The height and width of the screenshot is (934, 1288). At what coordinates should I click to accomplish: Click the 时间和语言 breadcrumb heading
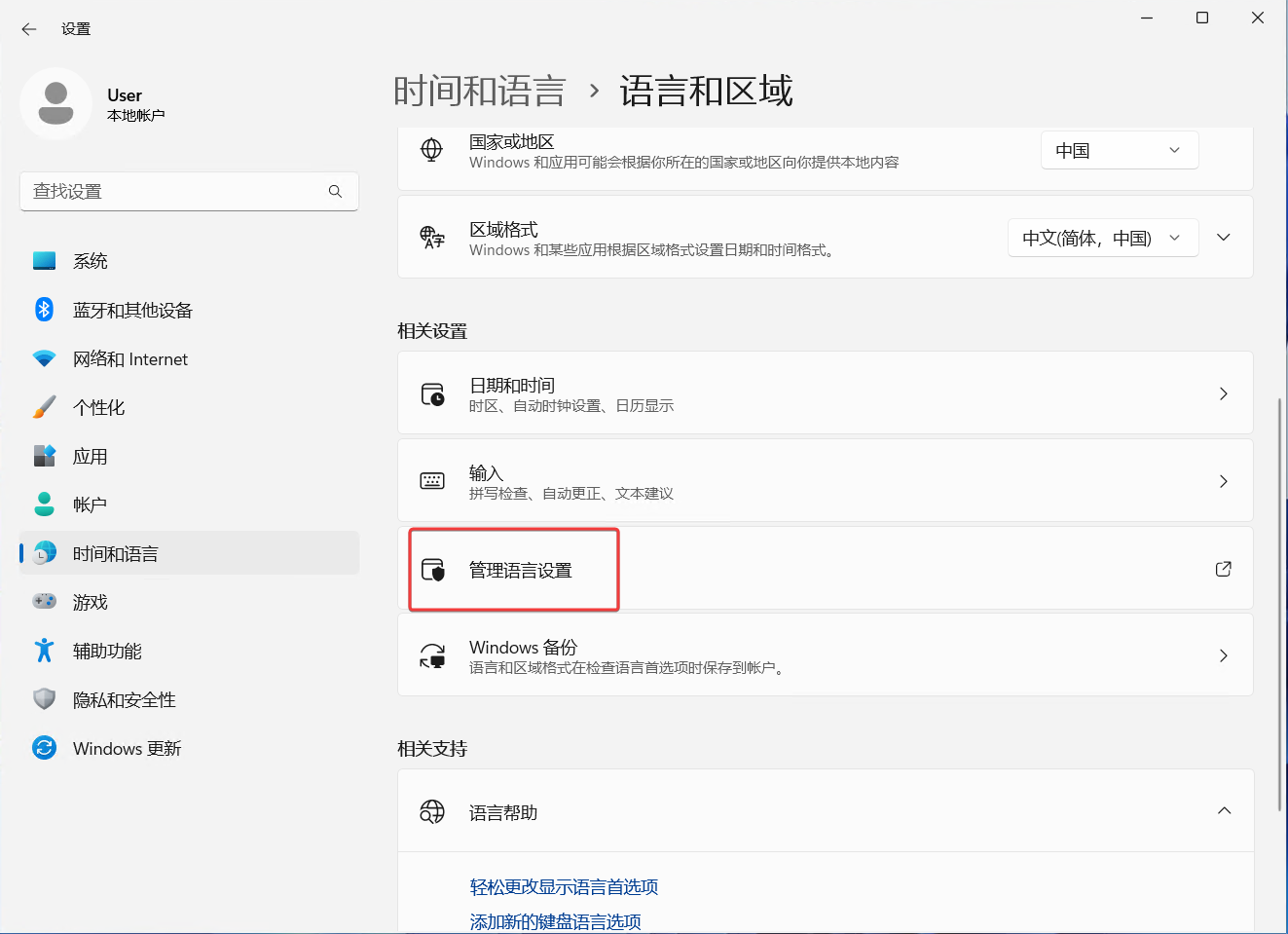(479, 92)
